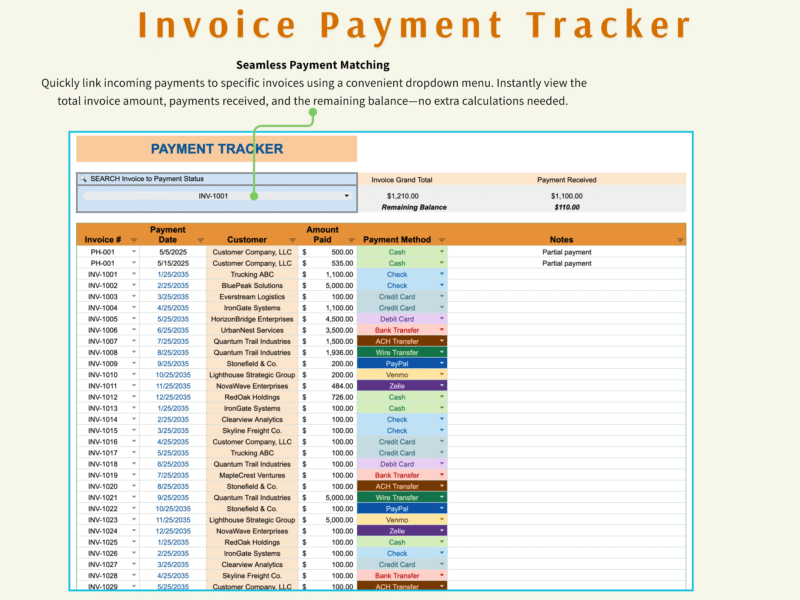800x600 pixels.
Task: Open the Customer column filter
Action: pos(292,240)
